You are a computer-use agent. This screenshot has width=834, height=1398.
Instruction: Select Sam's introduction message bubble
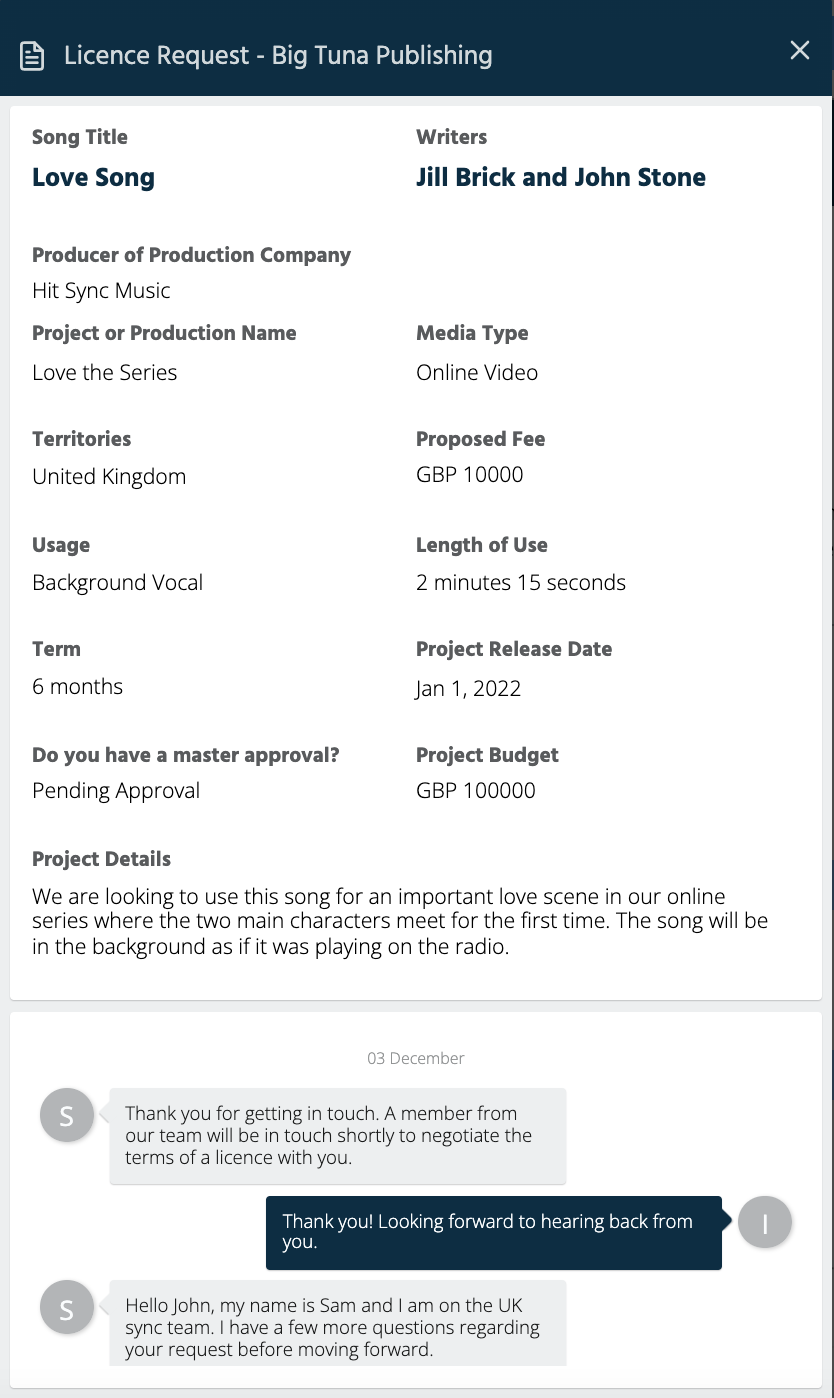pos(339,1323)
